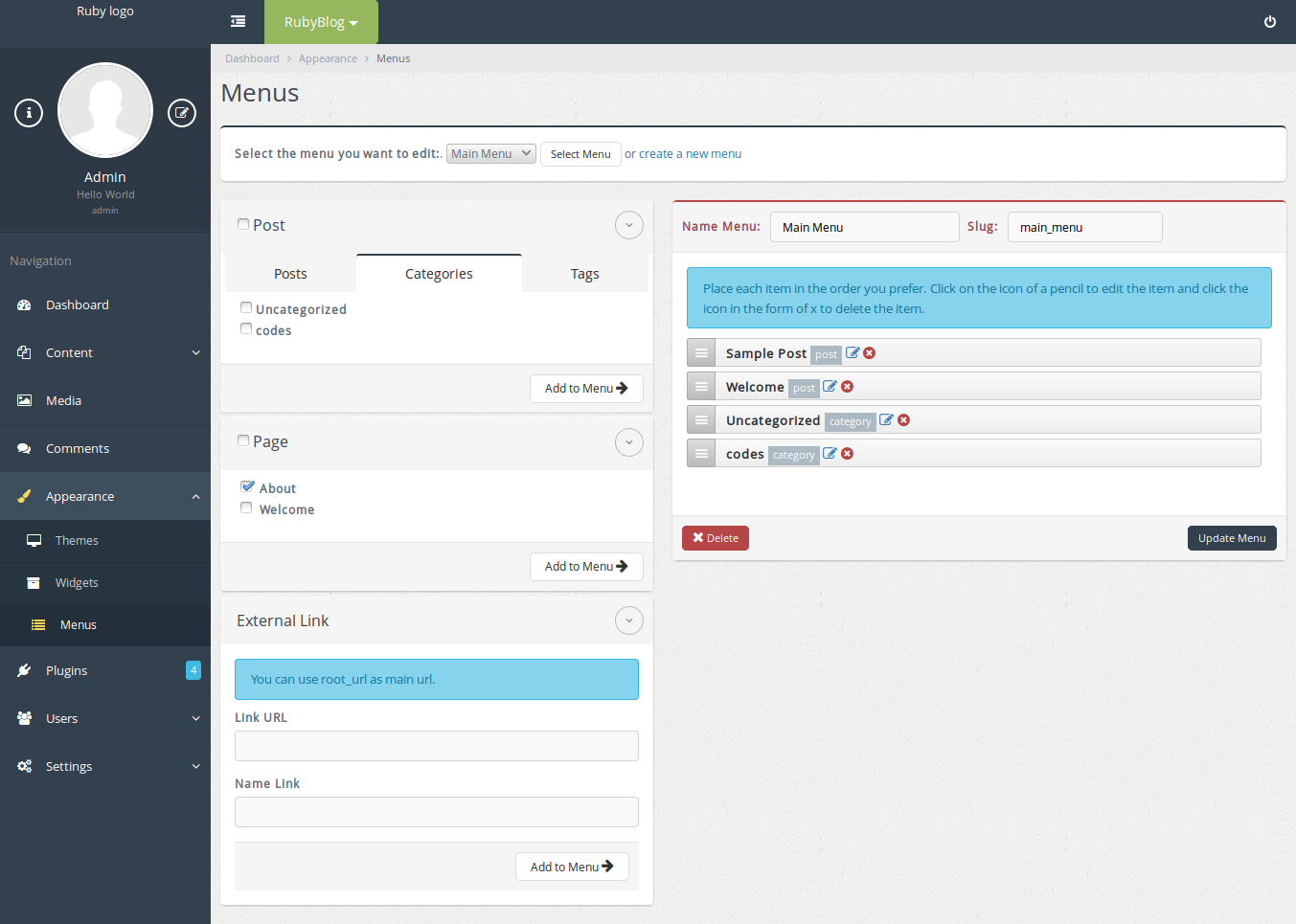Click the power logout icon
Image resolution: width=1296 pixels, height=924 pixels.
coord(1269,22)
